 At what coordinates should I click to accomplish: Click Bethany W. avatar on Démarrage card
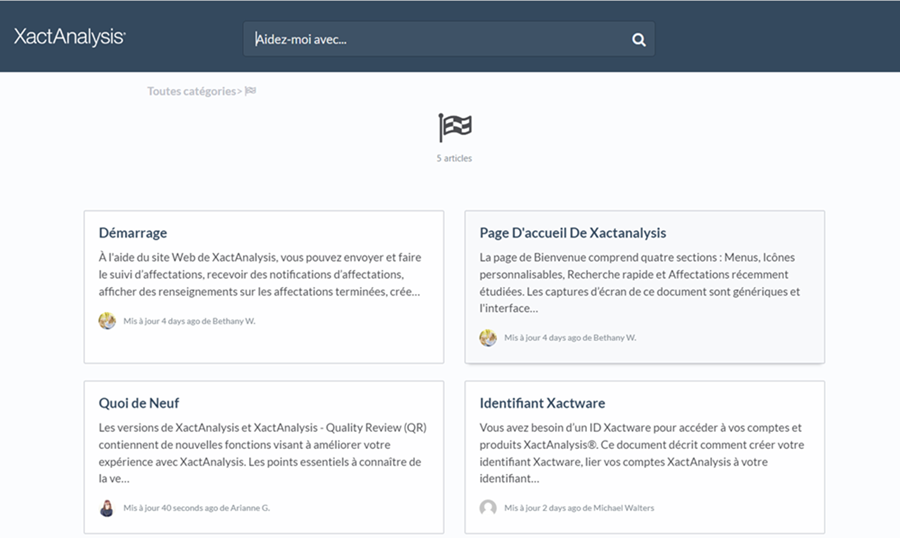point(107,321)
